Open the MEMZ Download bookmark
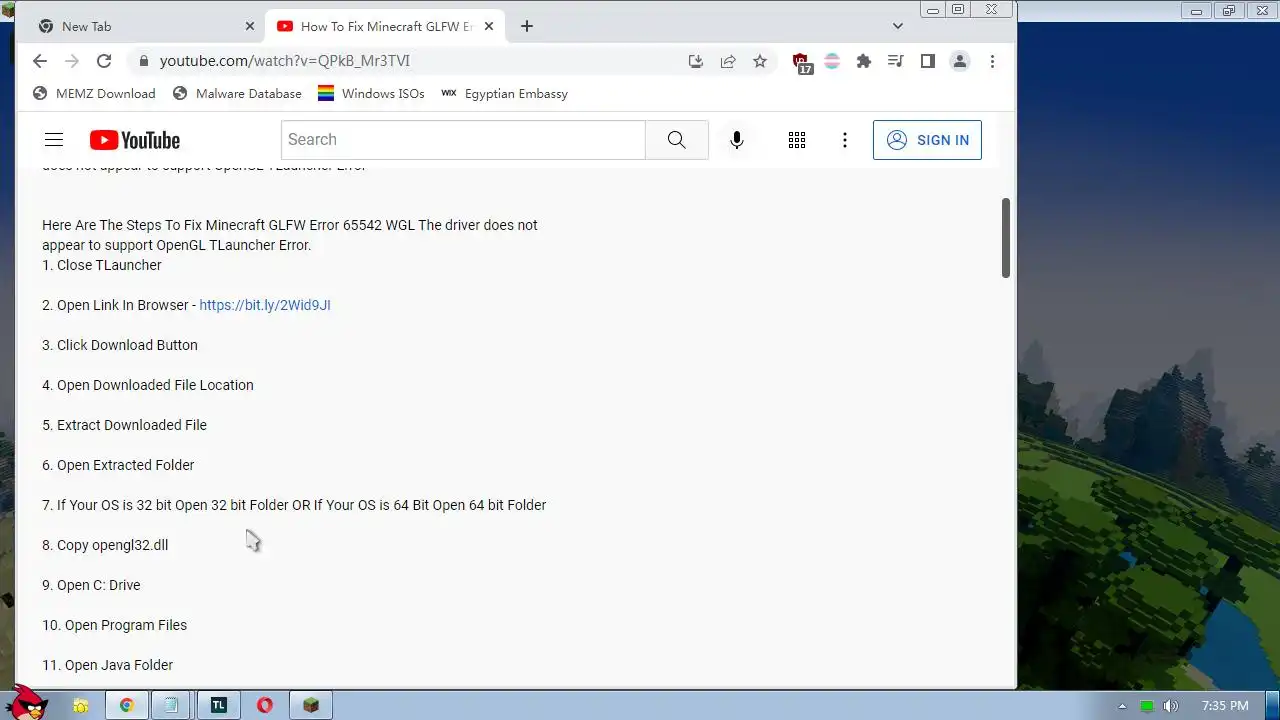The width and height of the screenshot is (1280, 720). [94, 93]
